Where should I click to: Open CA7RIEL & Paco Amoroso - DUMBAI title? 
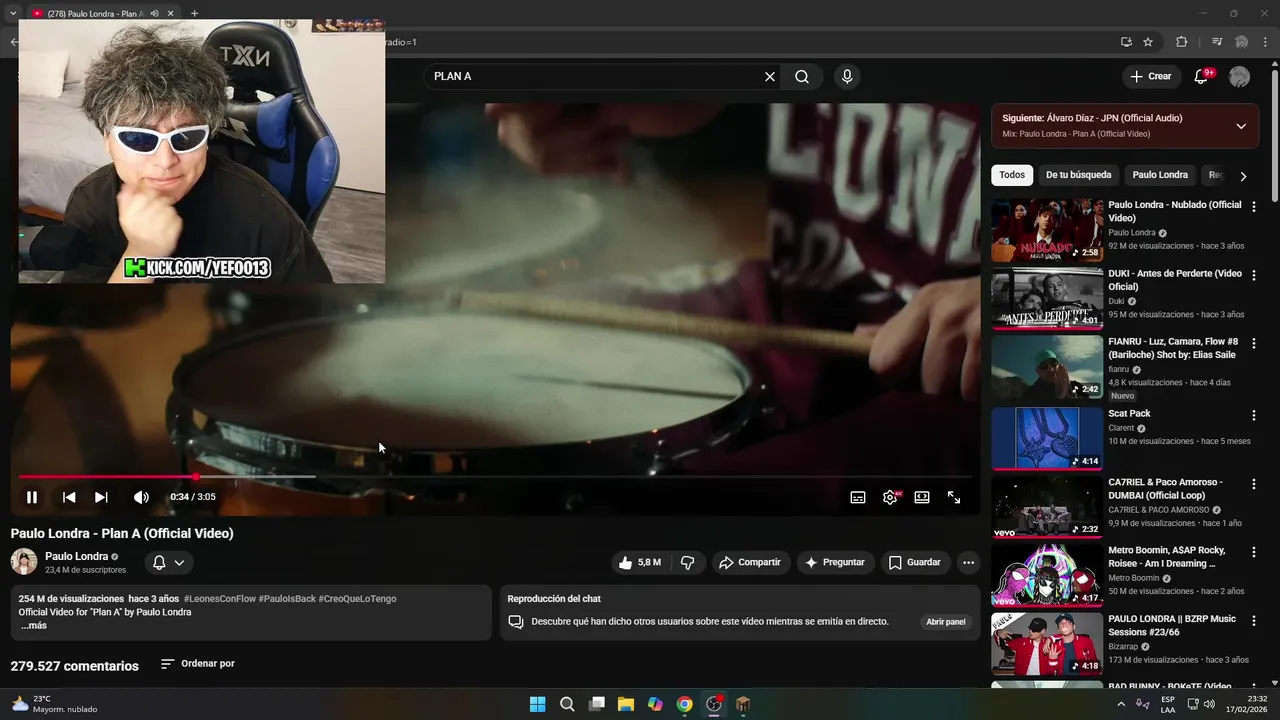(x=1165, y=488)
